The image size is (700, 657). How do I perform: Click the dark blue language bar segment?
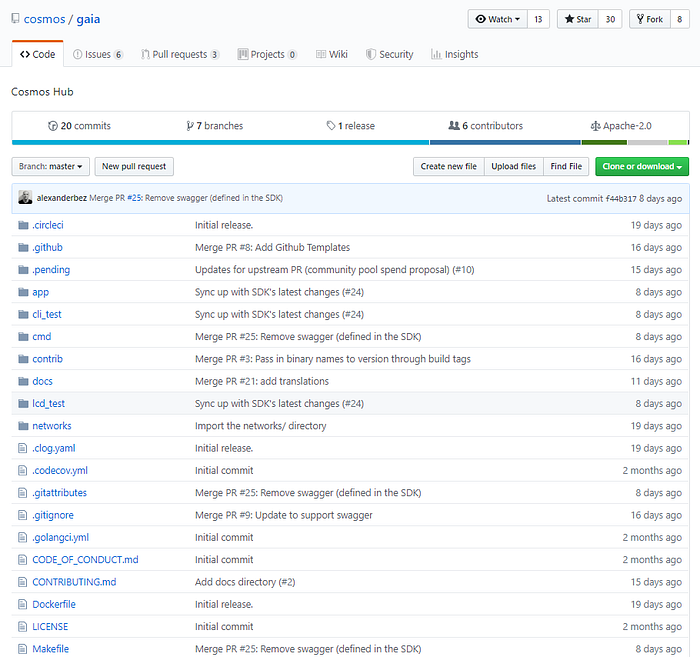[505, 142]
